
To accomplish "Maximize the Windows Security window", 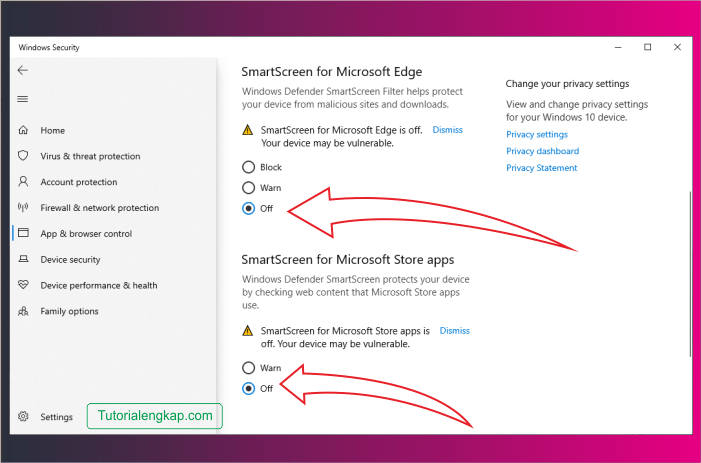I will tap(647, 47).
